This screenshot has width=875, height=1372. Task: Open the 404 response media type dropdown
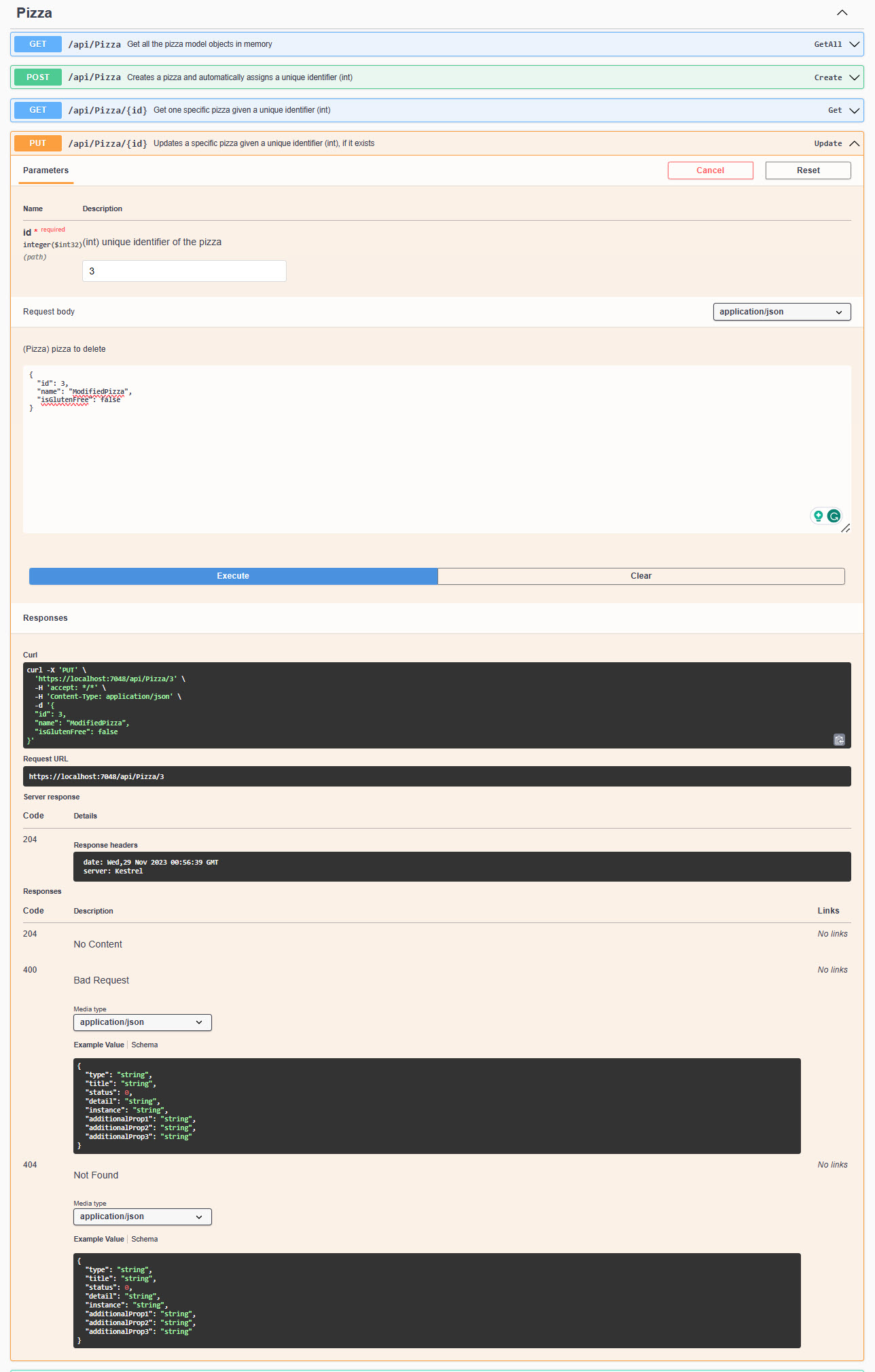click(142, 1216)
